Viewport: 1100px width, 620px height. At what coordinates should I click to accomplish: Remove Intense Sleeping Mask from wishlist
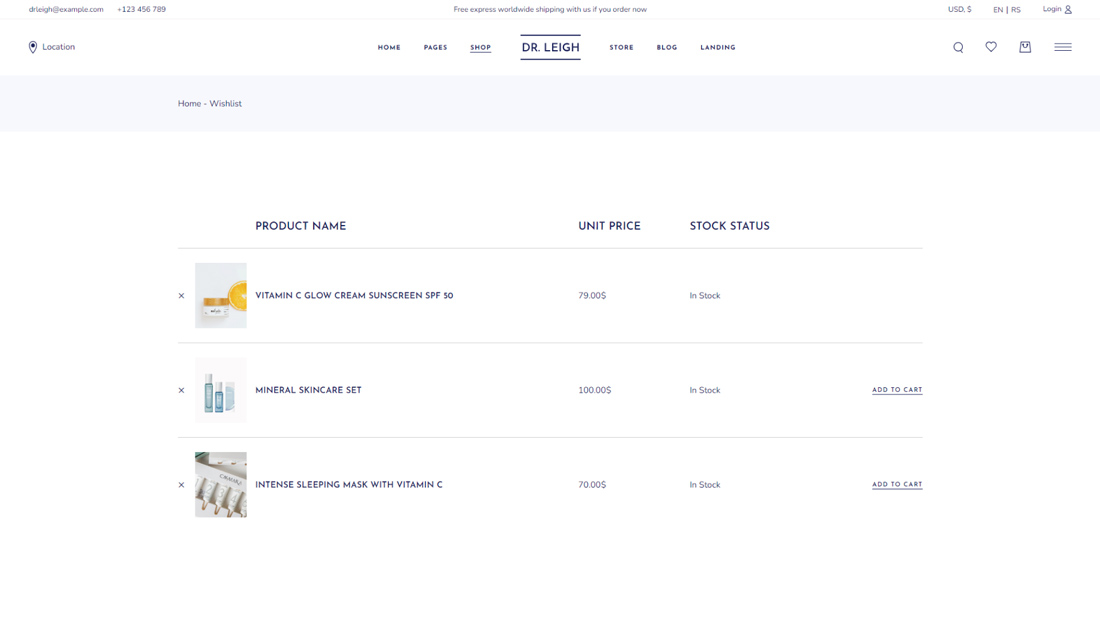point(181,485)
